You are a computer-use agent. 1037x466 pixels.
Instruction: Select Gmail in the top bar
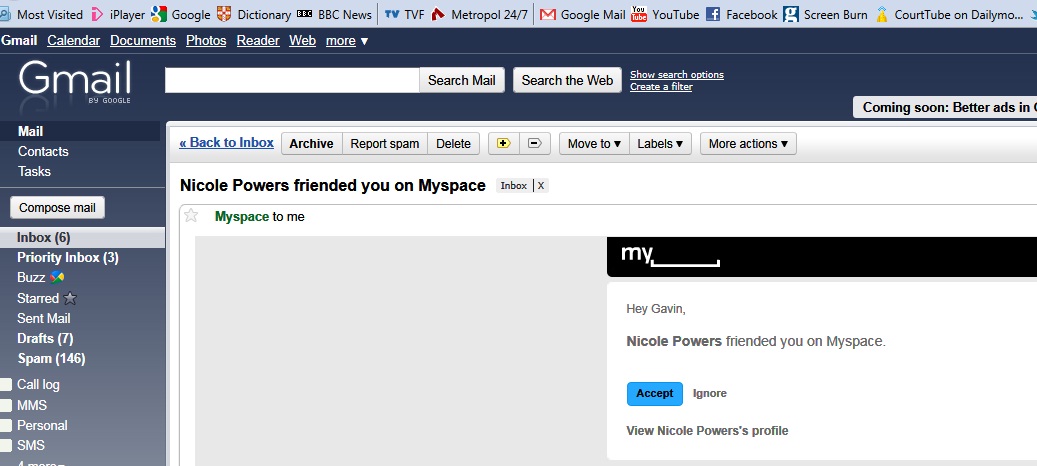coord(19,41)
